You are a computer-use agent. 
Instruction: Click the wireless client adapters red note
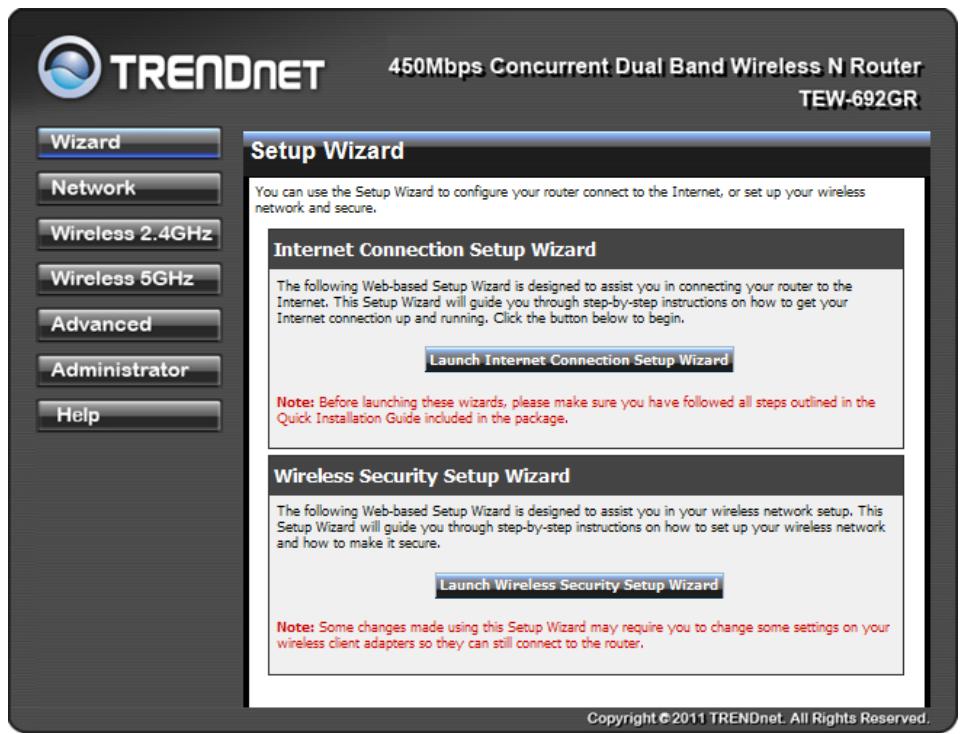tap(583, 635)
